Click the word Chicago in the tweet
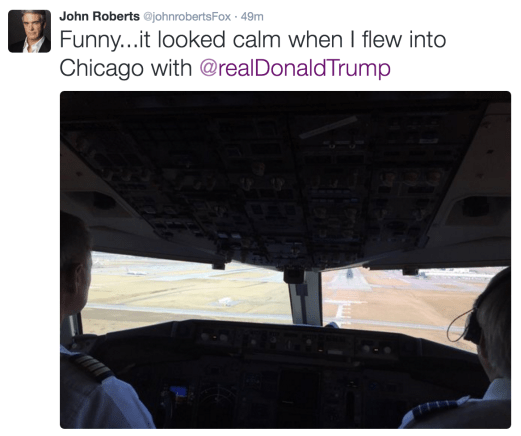521x436 pixels. (x=101, y=68)
